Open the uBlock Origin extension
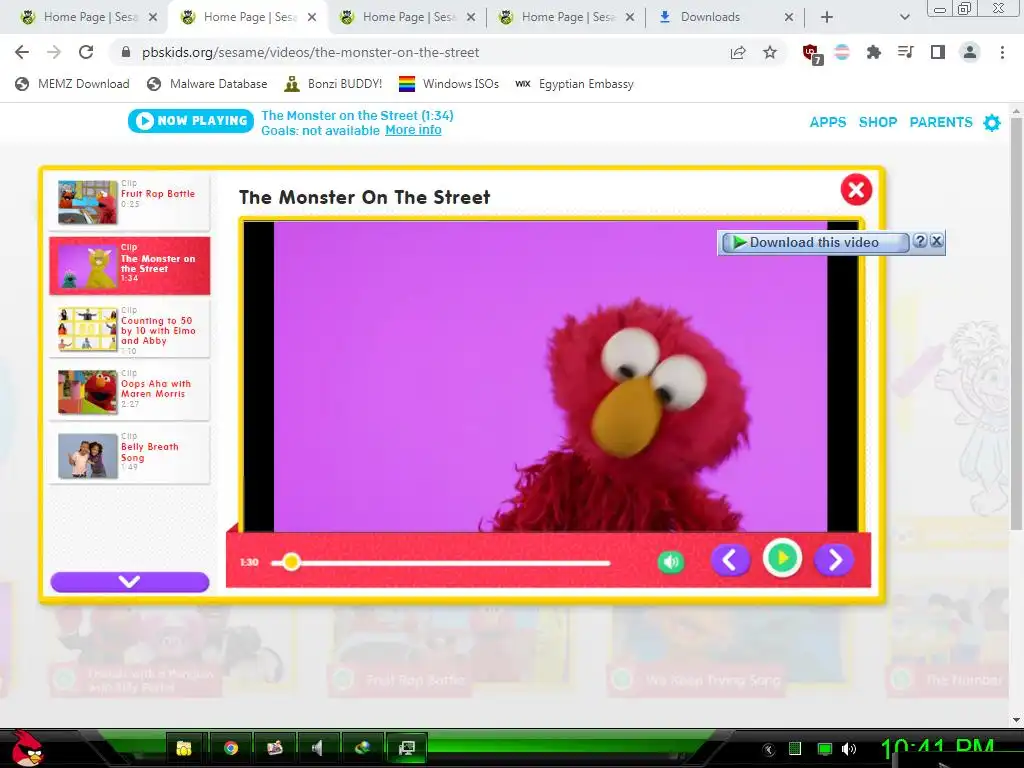 [x=812, y=53]
